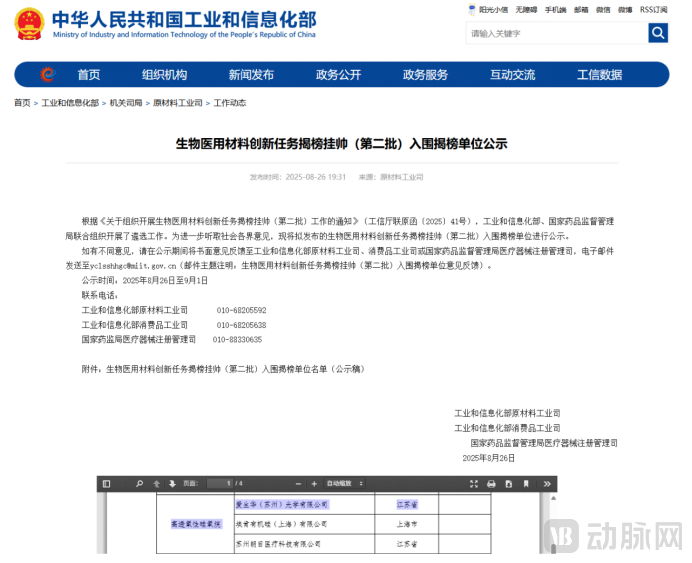The height and width of the screenshot is (563, 692).
Task: Click the 原材料工业司 breadcrumb link
Action: (x=177, y=103)
